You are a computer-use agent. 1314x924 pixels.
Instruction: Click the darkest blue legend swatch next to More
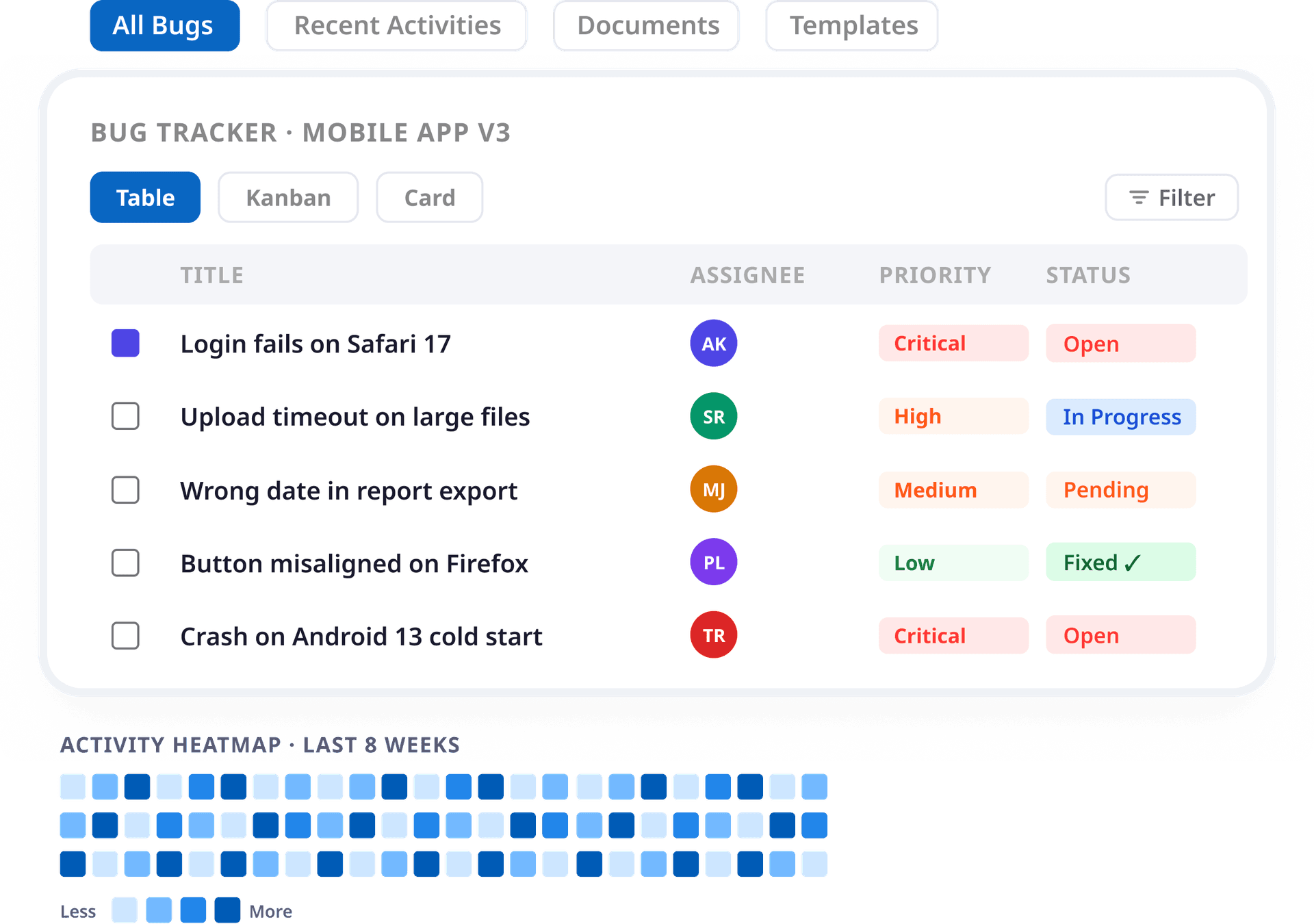pyautogui.click(x=227, y=910)
